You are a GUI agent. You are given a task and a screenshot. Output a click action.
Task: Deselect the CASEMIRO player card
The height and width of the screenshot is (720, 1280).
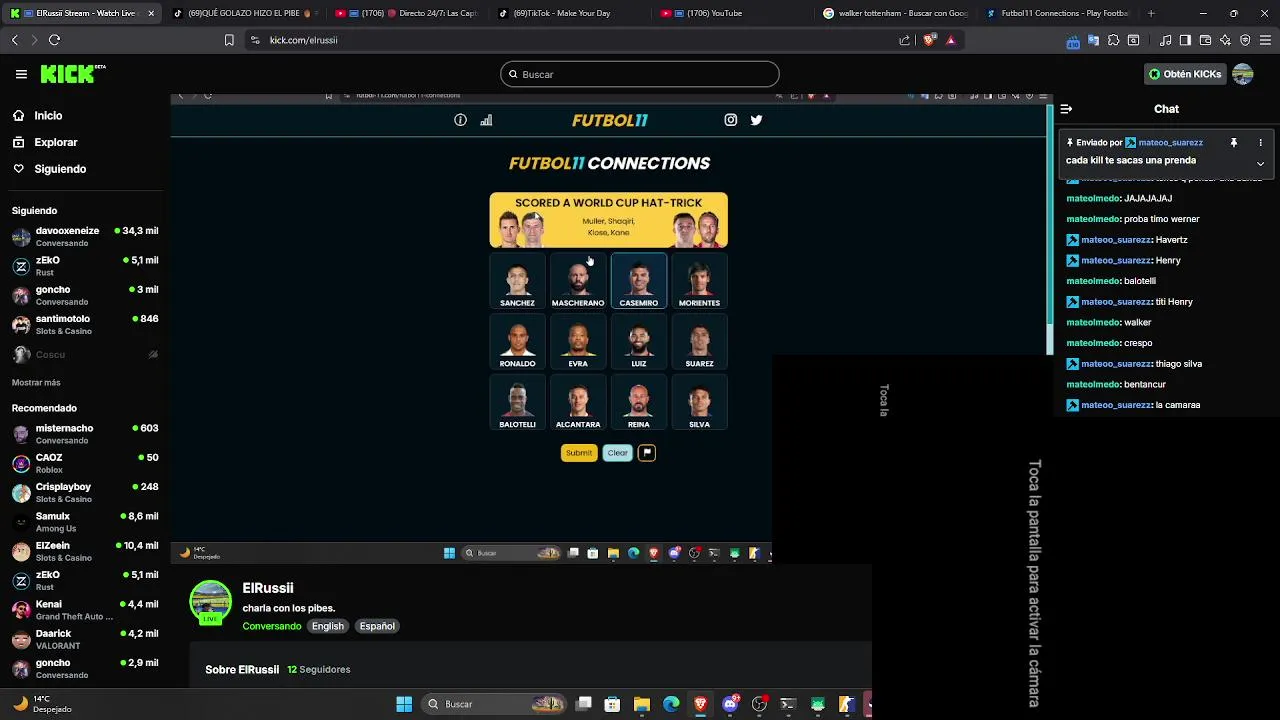(639, 281)
